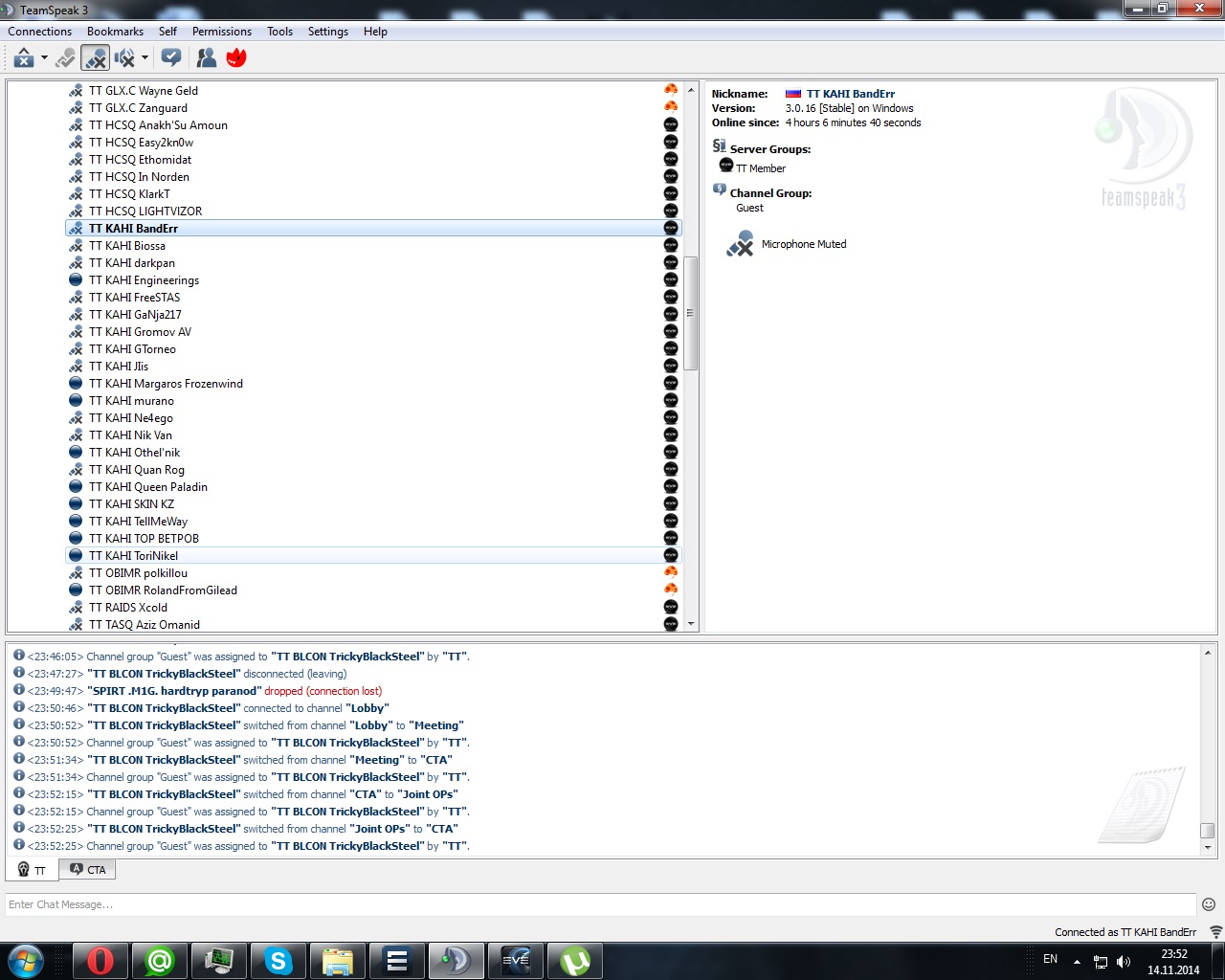1225x980 pixels.
Task: Switch to the CTA channel chat tab
Action: pyautogui.click(x=88, y=870)
